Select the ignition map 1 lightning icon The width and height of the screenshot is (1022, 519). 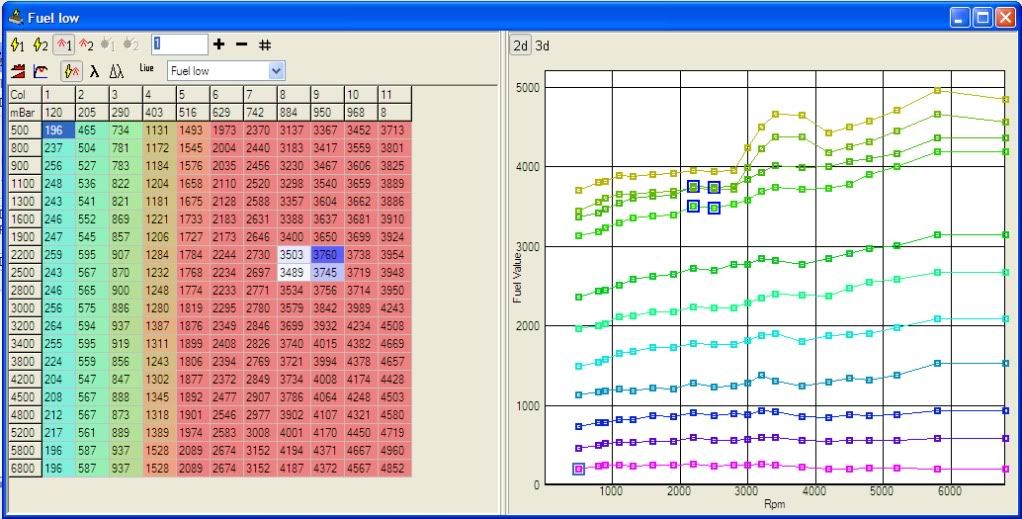tap(17, 45)
